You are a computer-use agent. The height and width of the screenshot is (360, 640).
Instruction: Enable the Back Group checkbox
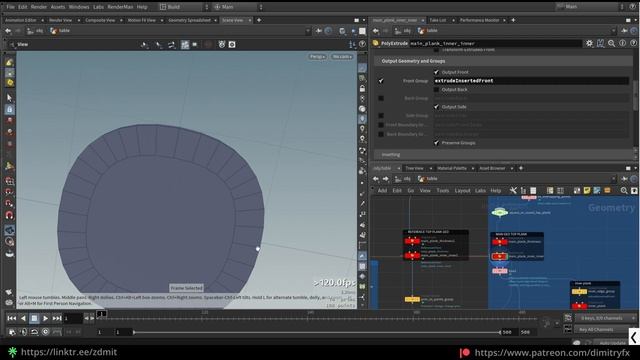[x=381, y=98]
